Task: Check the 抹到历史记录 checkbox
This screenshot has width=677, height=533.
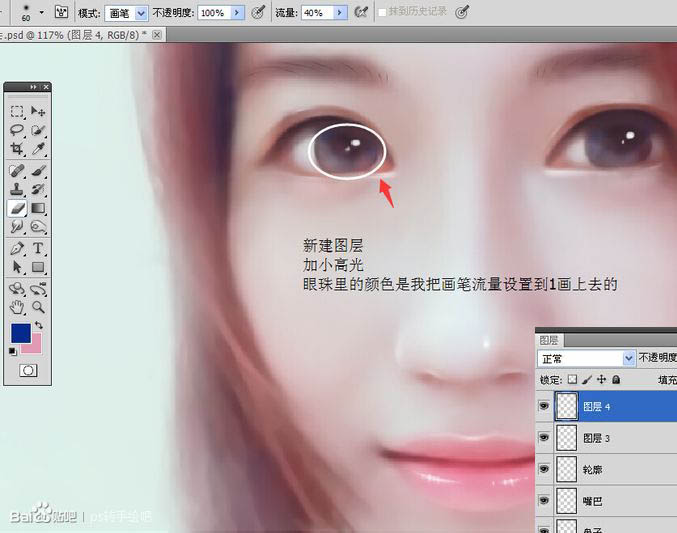Action: pos(383,12)
